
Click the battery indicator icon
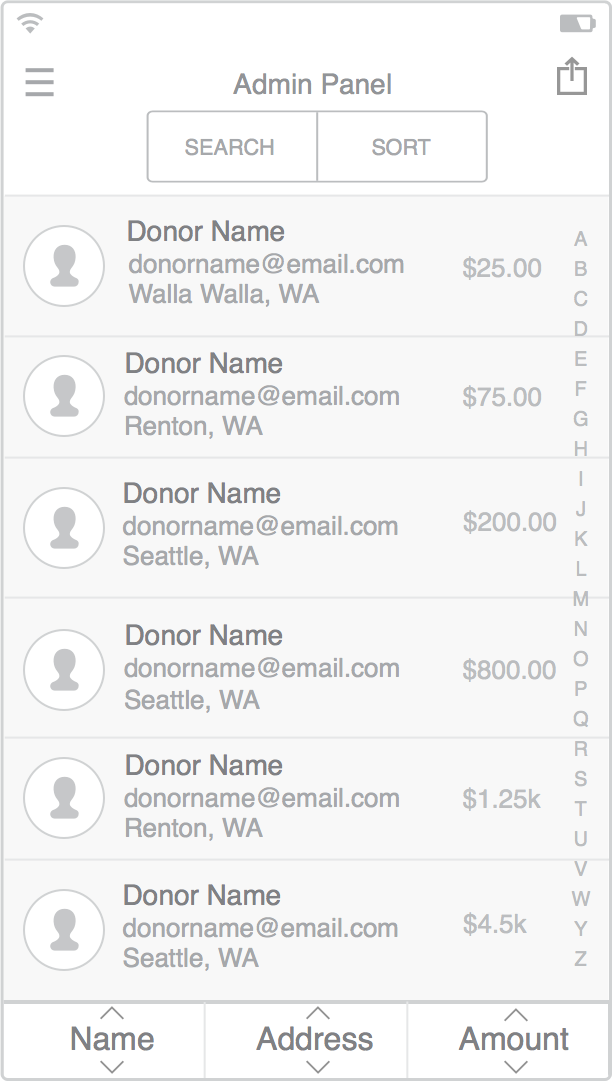coord(577,23)
